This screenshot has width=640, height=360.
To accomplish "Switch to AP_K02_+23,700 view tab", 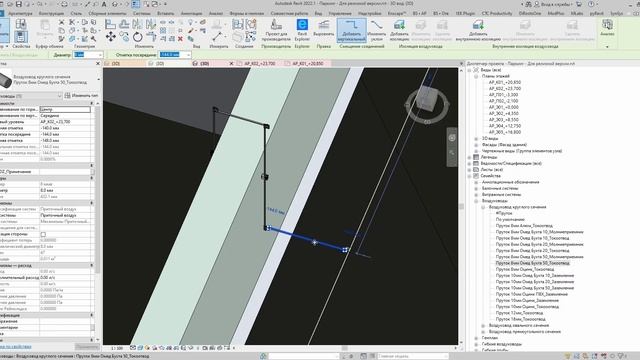I will tap(260, 64).
